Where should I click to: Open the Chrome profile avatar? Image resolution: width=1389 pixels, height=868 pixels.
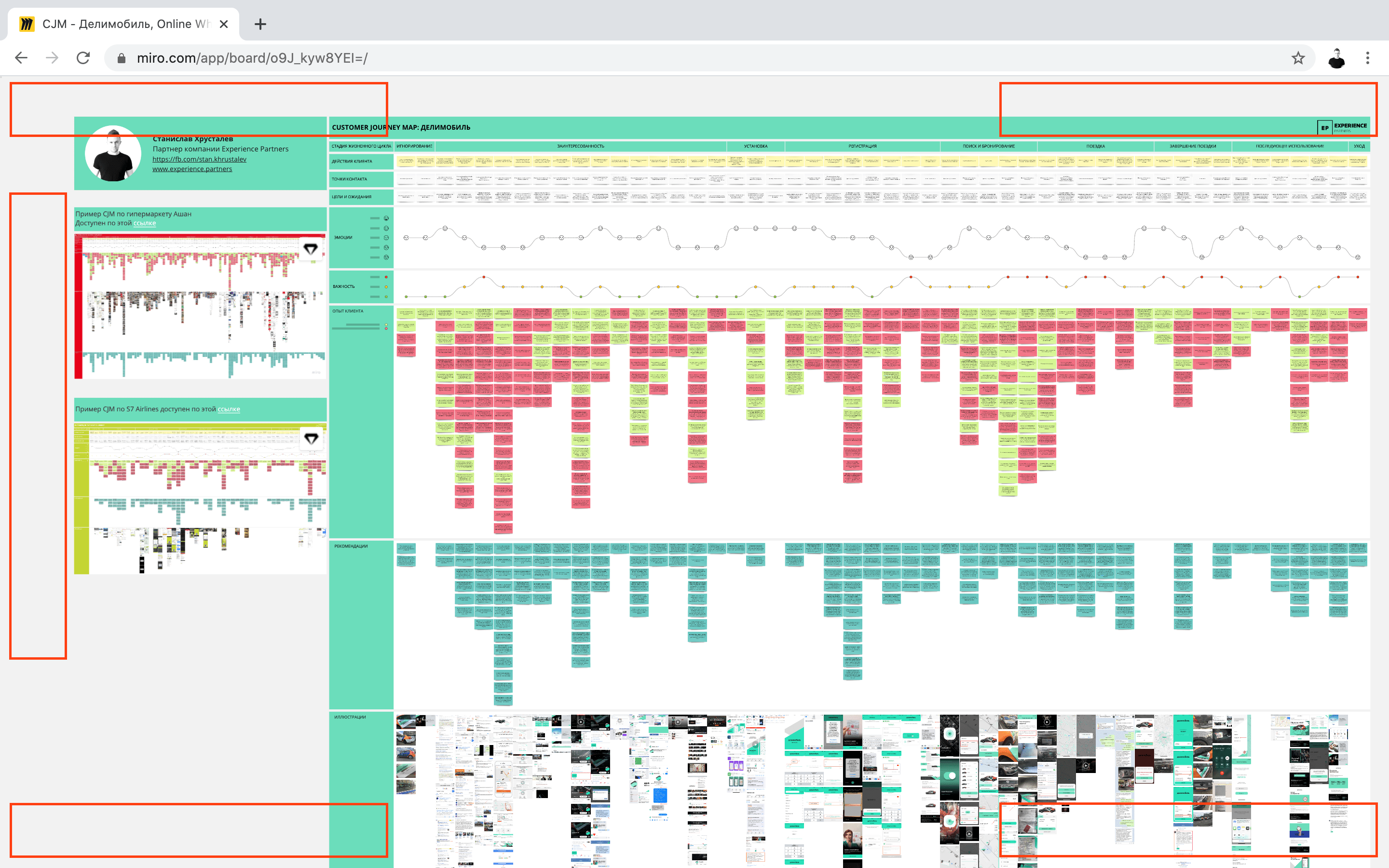coord(1336,58)
